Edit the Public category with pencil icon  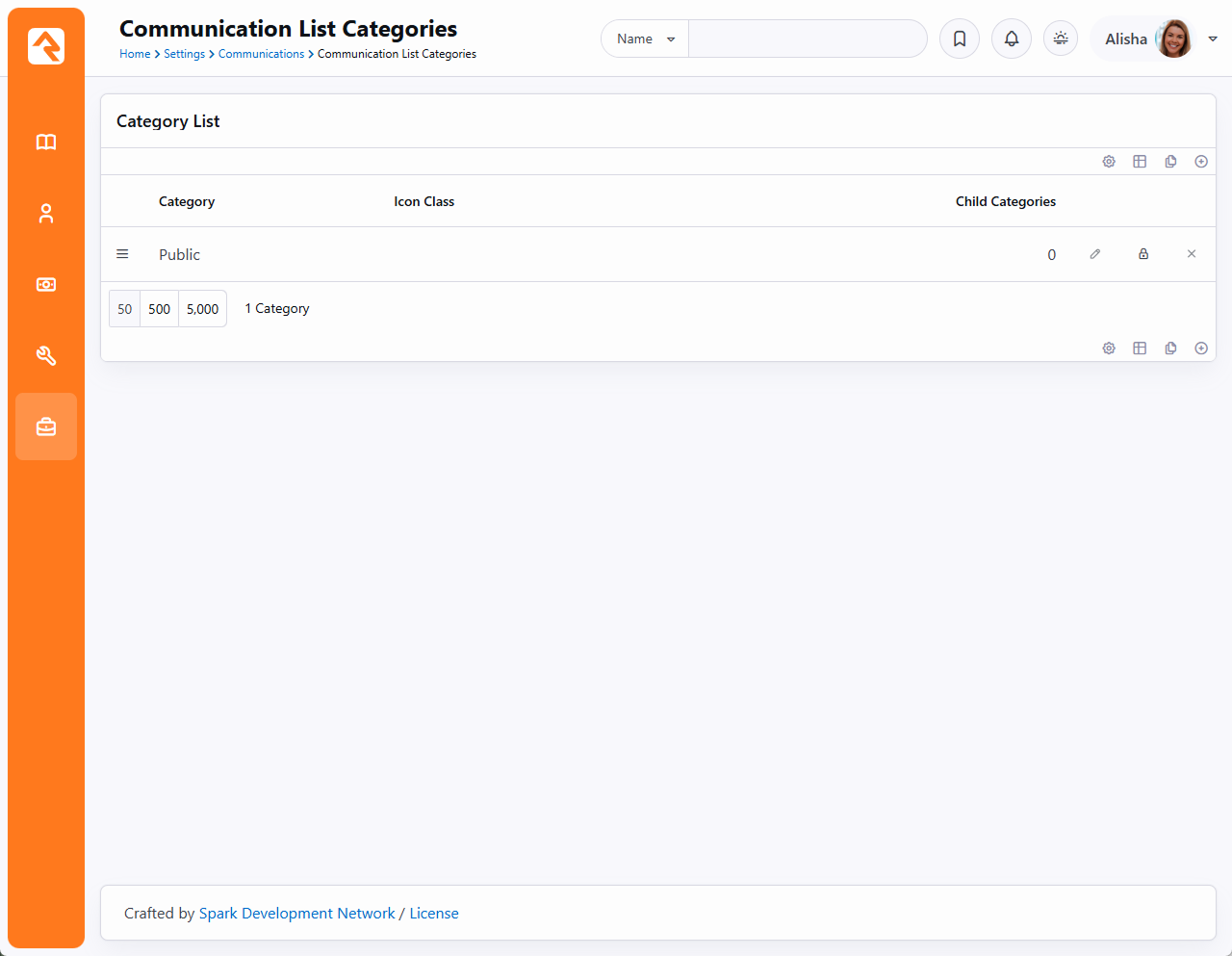(1094, 254)
